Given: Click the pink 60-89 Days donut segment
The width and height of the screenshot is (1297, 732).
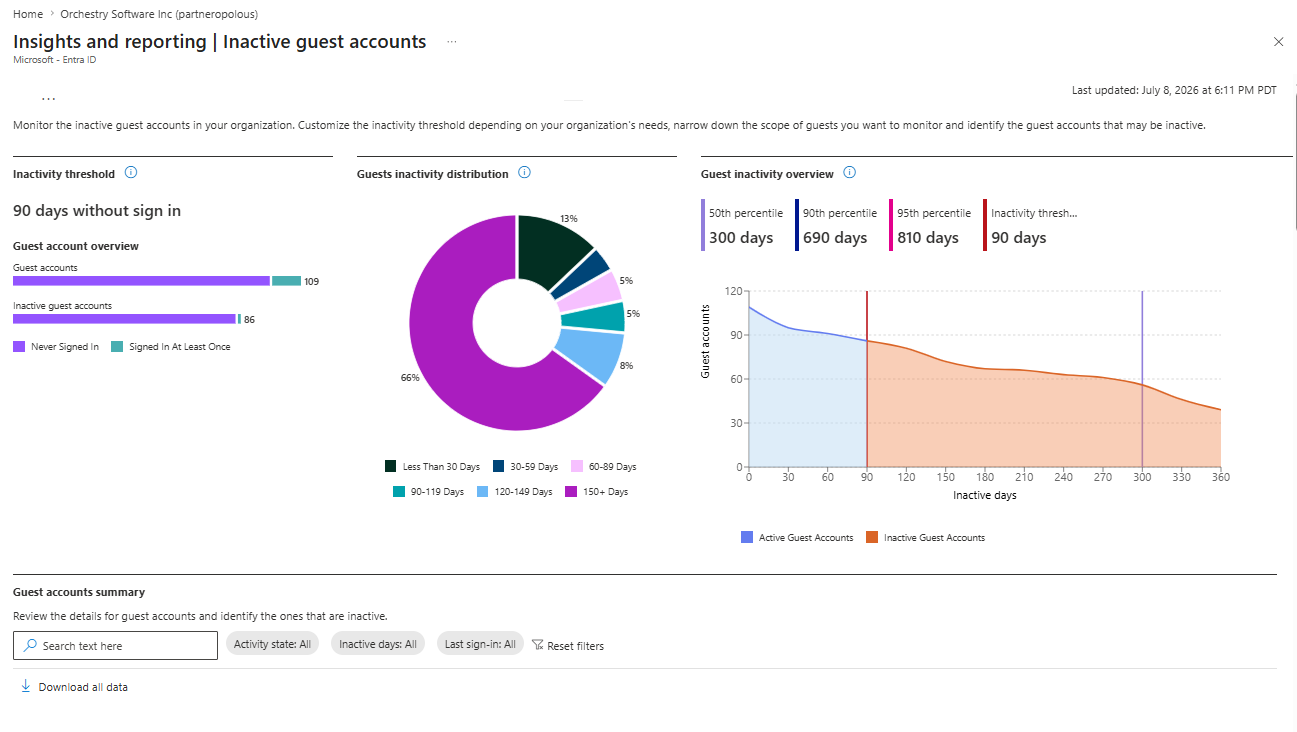Looking at the screenshot, I should pyautogui.click(x=593, y=291).
